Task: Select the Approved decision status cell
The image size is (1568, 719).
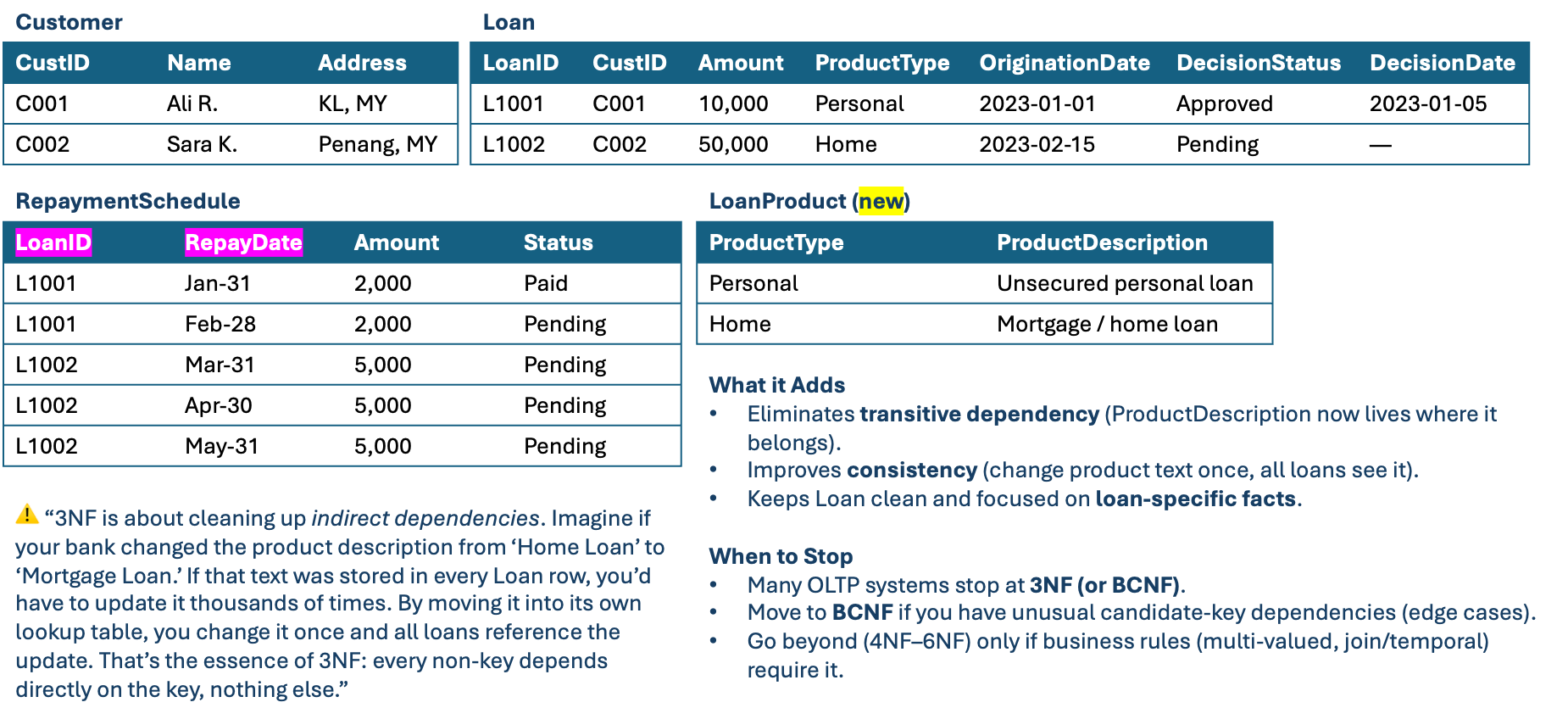Action: pos(1225,104)
